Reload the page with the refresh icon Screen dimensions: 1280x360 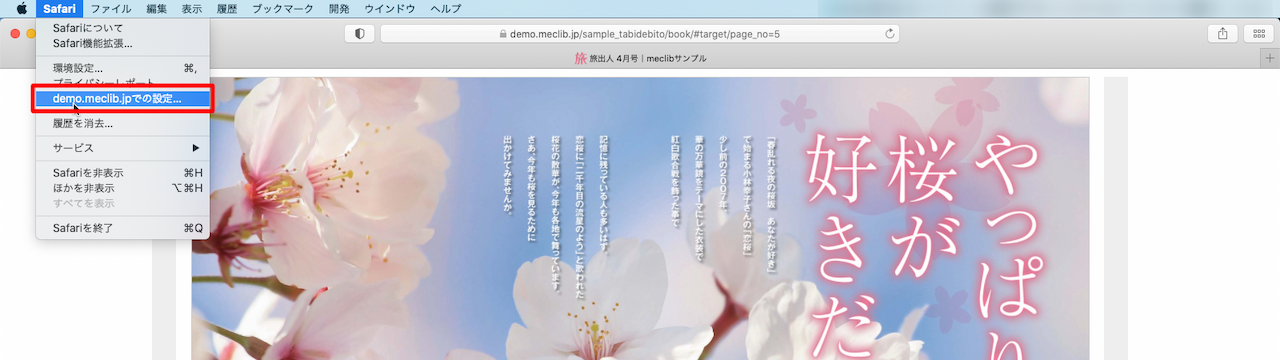(889, 34)
